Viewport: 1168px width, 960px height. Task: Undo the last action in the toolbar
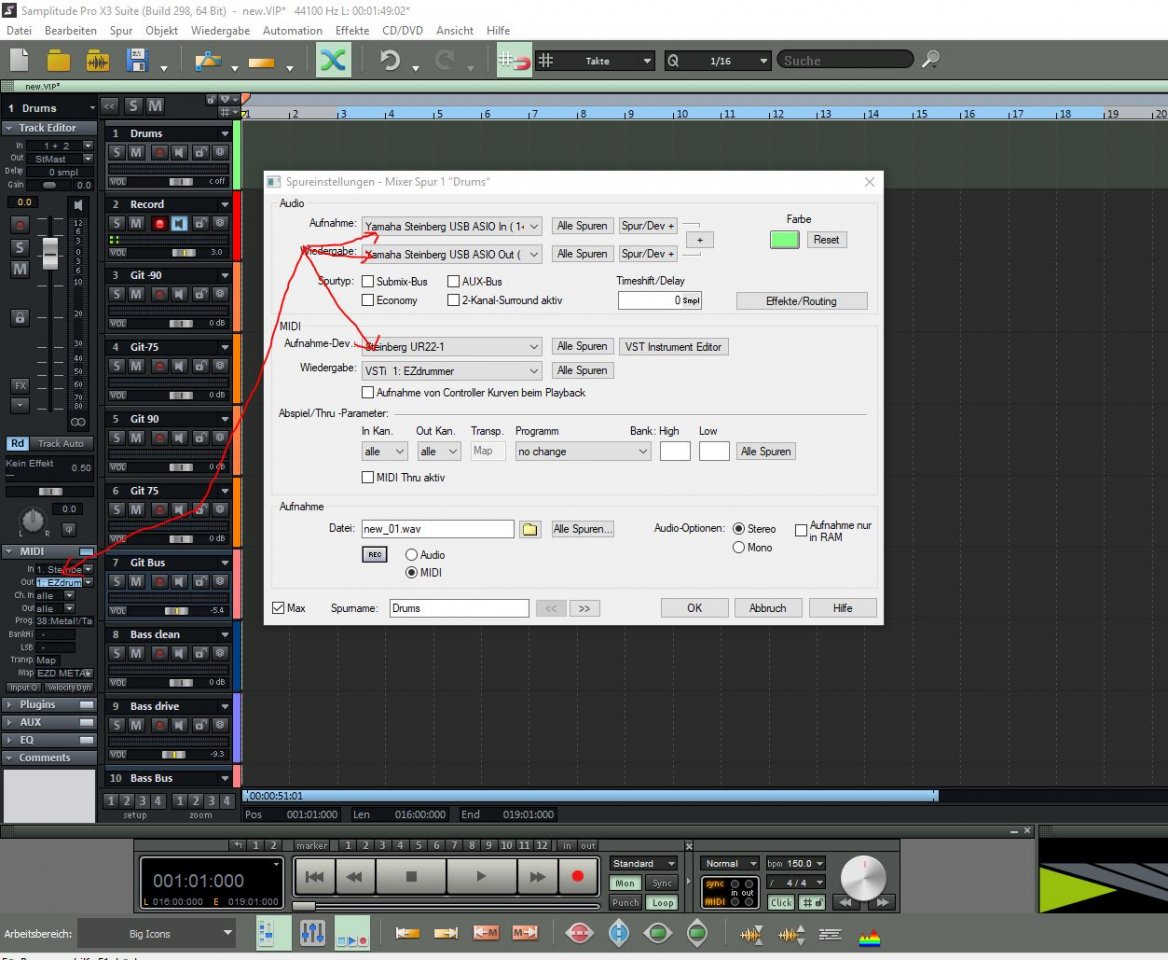coord(390,60)
